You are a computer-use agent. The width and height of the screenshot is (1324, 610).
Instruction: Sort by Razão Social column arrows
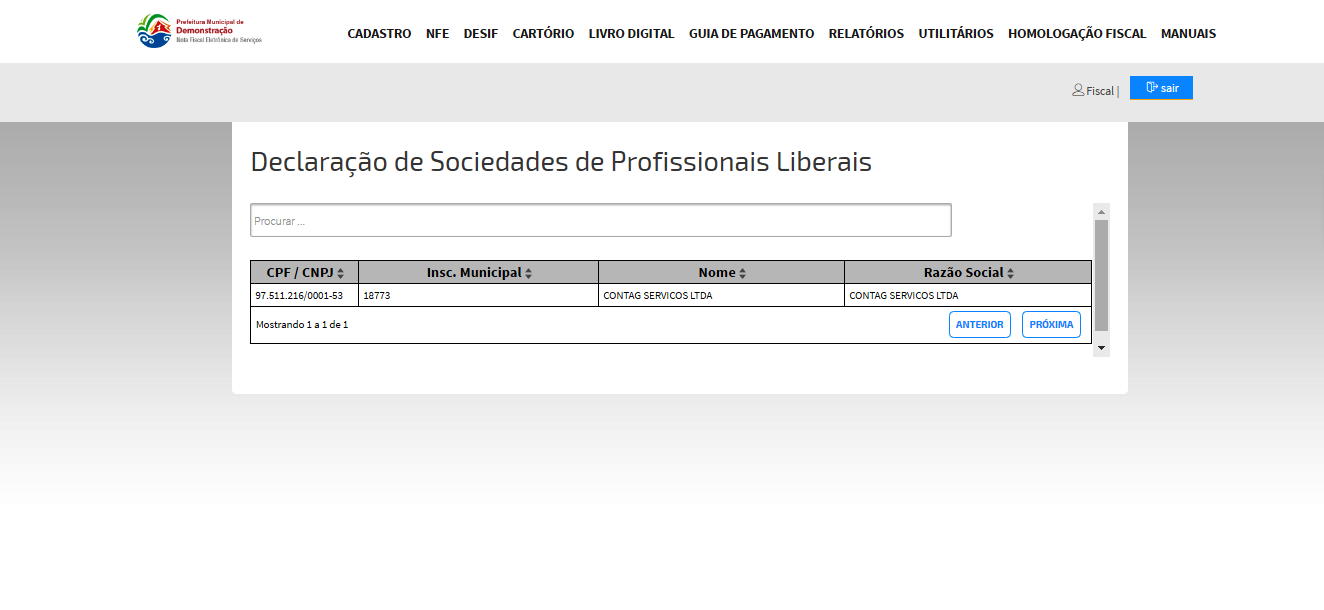click(1010, 273)
